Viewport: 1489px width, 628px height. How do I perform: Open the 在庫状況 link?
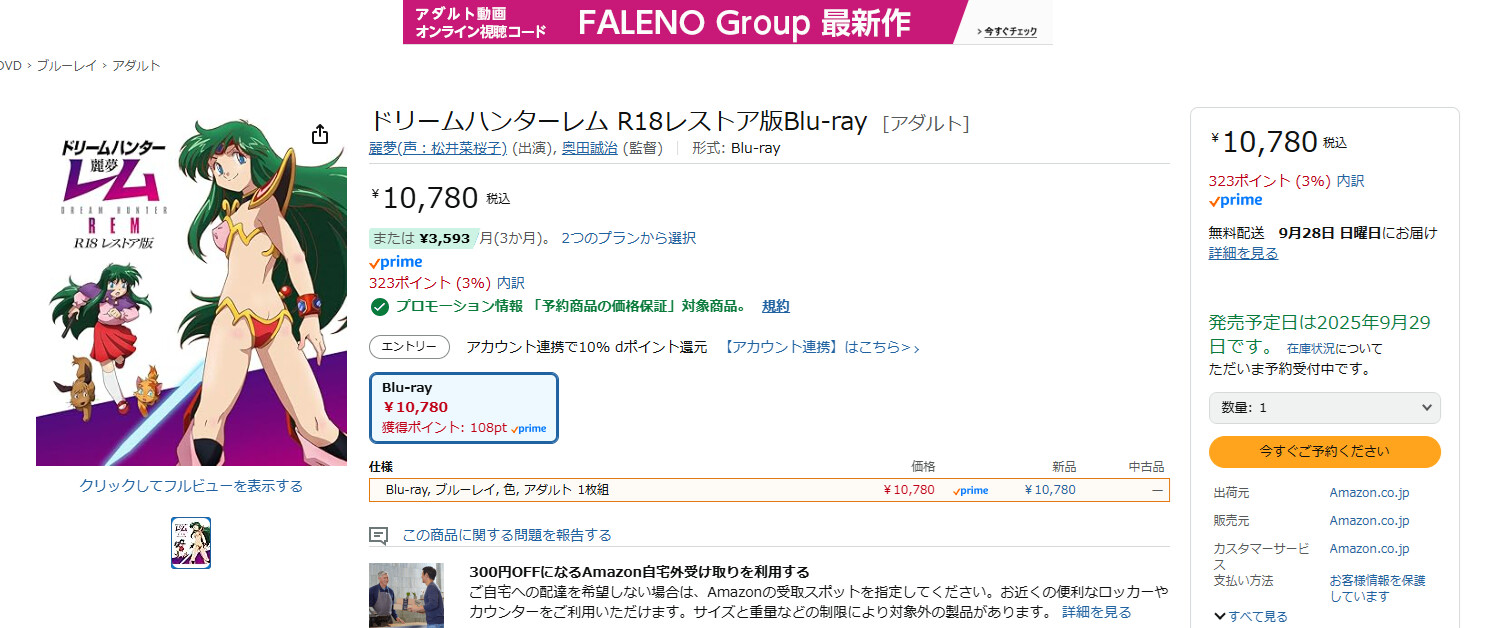1311,349
